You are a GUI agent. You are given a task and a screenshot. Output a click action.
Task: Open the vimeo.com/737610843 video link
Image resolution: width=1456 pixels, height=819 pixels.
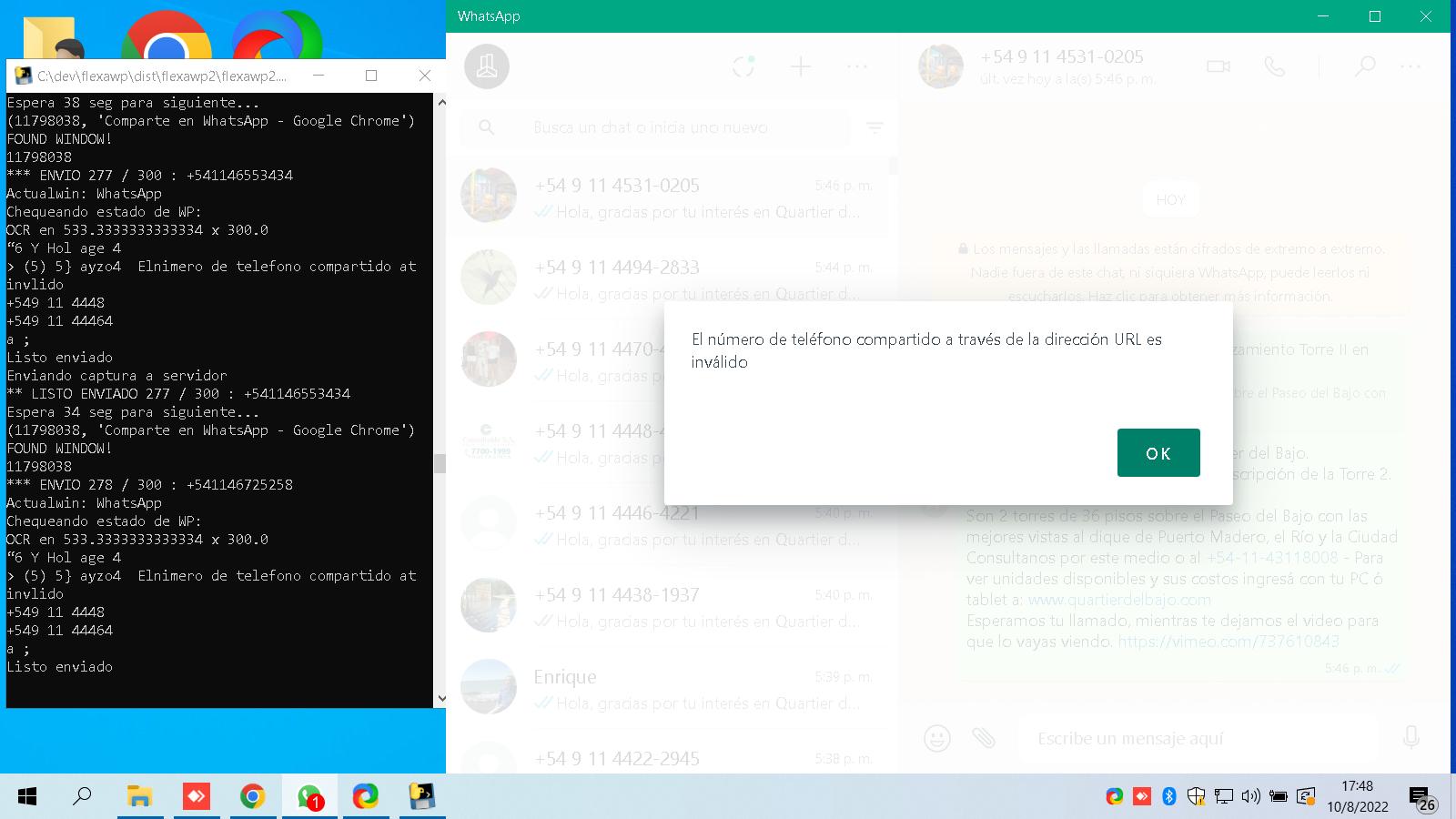tap(1228, 641)
